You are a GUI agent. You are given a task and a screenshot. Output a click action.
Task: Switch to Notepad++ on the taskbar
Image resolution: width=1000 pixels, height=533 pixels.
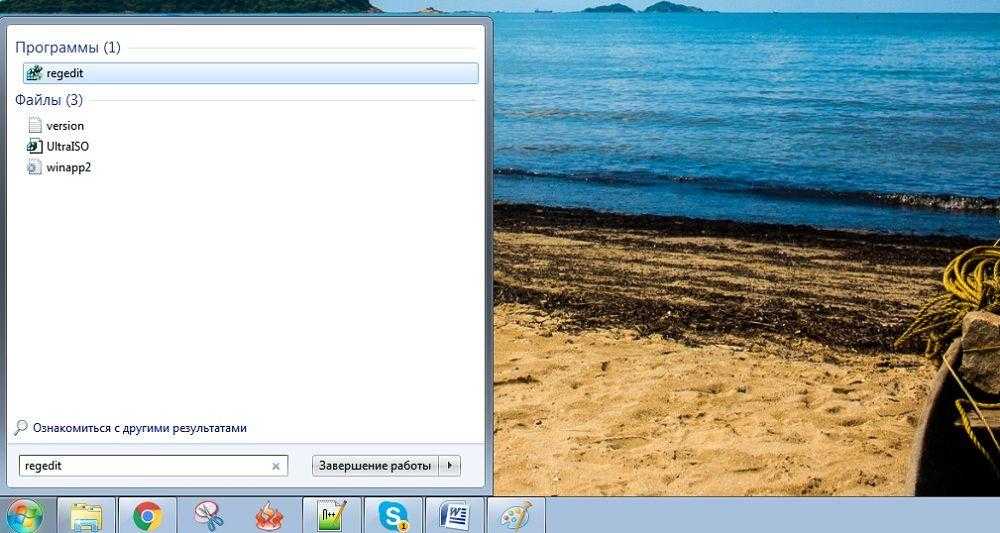[331, 516]
